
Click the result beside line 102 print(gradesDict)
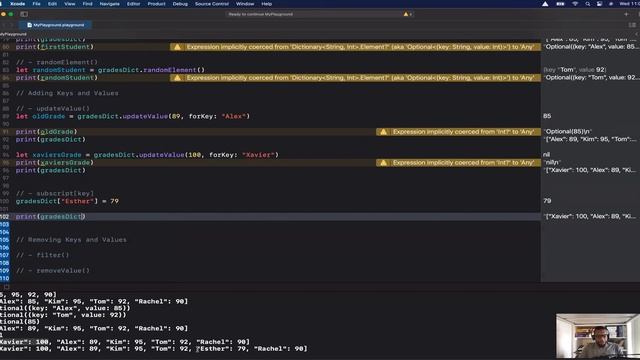pyautogui.click(x=590, y=216)
